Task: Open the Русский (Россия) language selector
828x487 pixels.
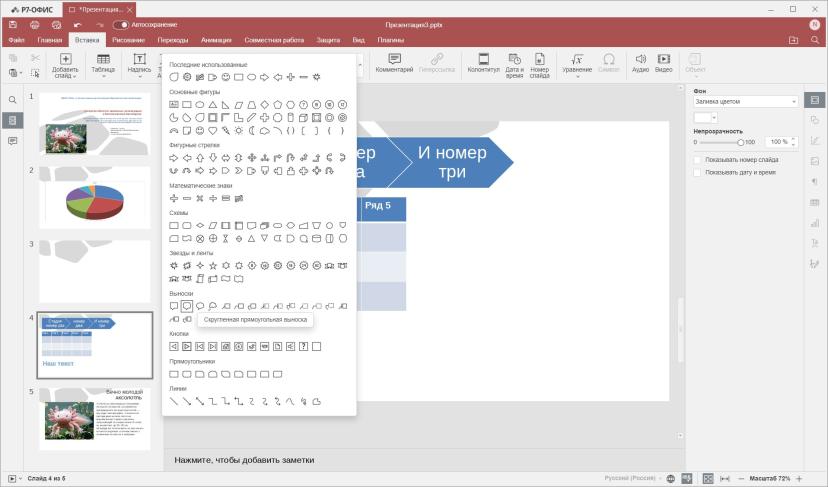Action: coord(632,479)
